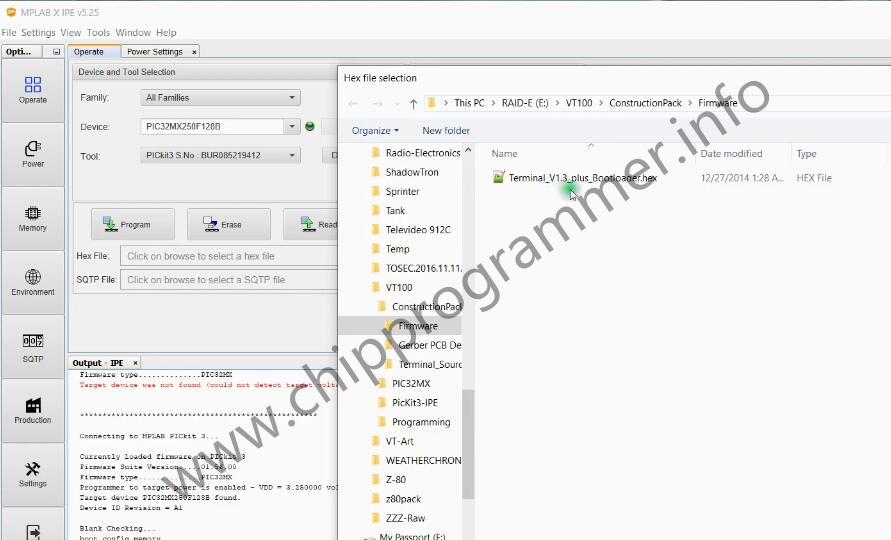The width and height of the screenshot is (891, 540).
Task: Open the Memory sidebar panel
Action: click(x=33, y=219)
